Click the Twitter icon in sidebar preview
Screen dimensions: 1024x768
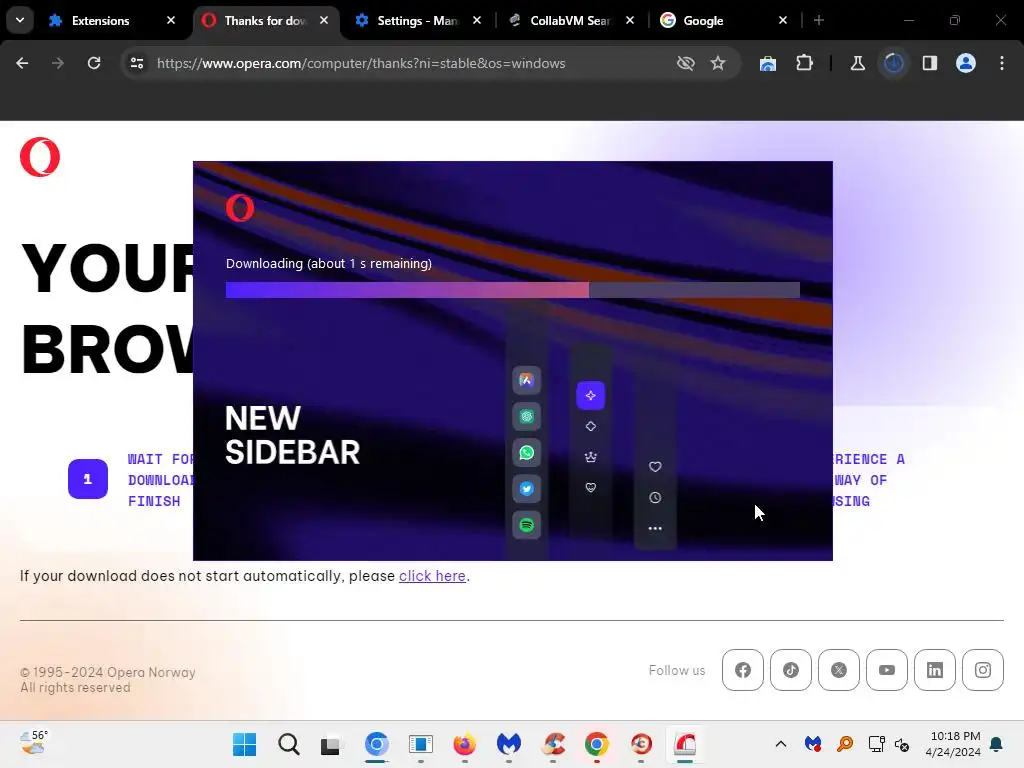coord(526,488)
